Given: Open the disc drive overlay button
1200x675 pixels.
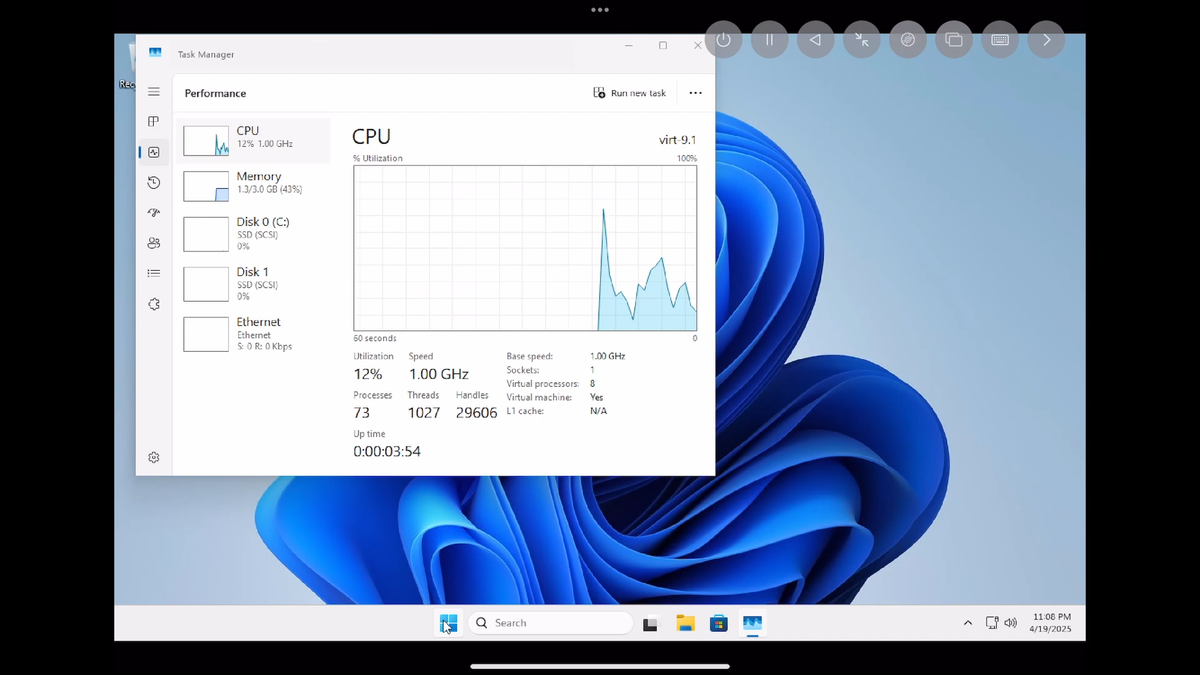Looking at the screenshot, I should (x=908, y=40).
